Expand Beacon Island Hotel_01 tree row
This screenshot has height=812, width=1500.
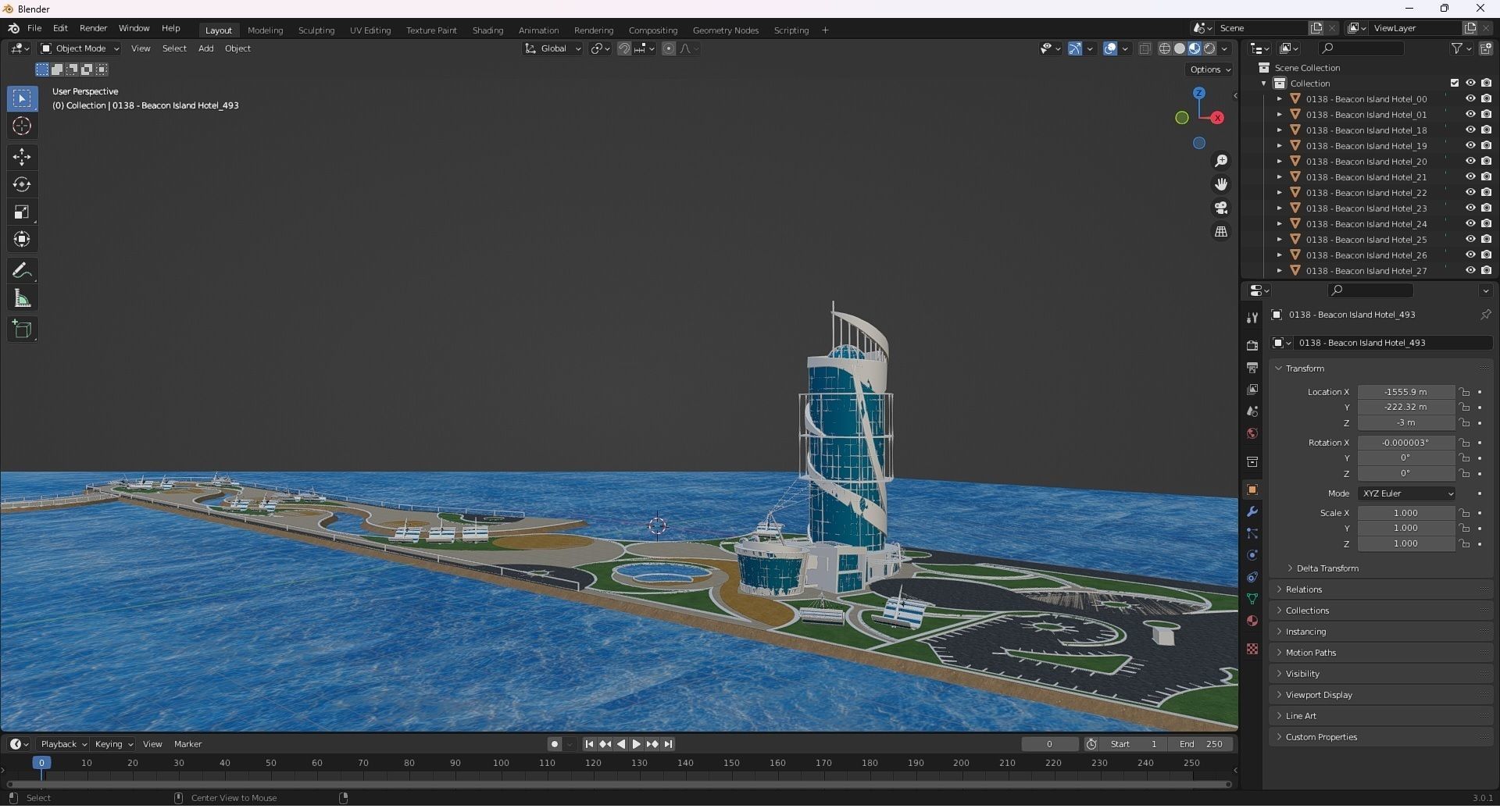click(x=1279, y=115)
